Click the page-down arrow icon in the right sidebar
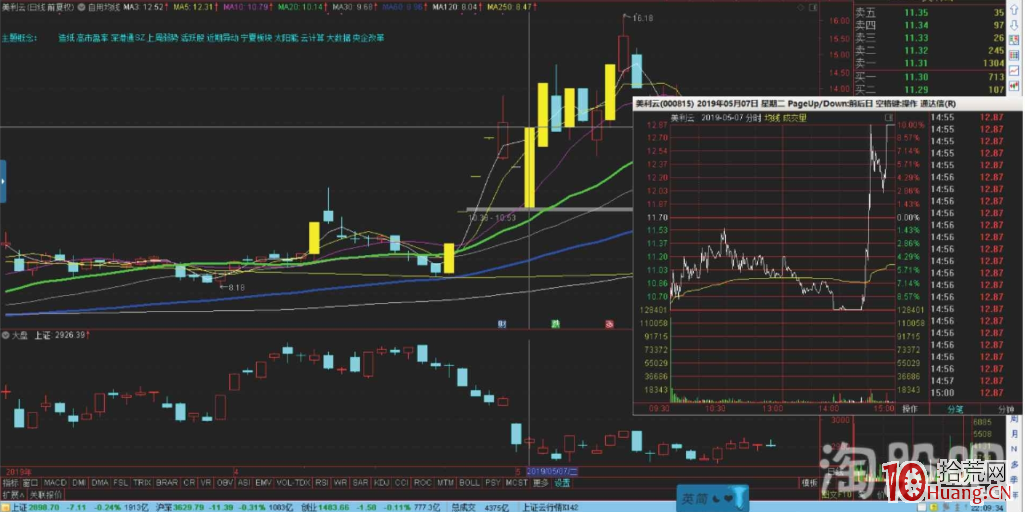 pos(1014,25)
